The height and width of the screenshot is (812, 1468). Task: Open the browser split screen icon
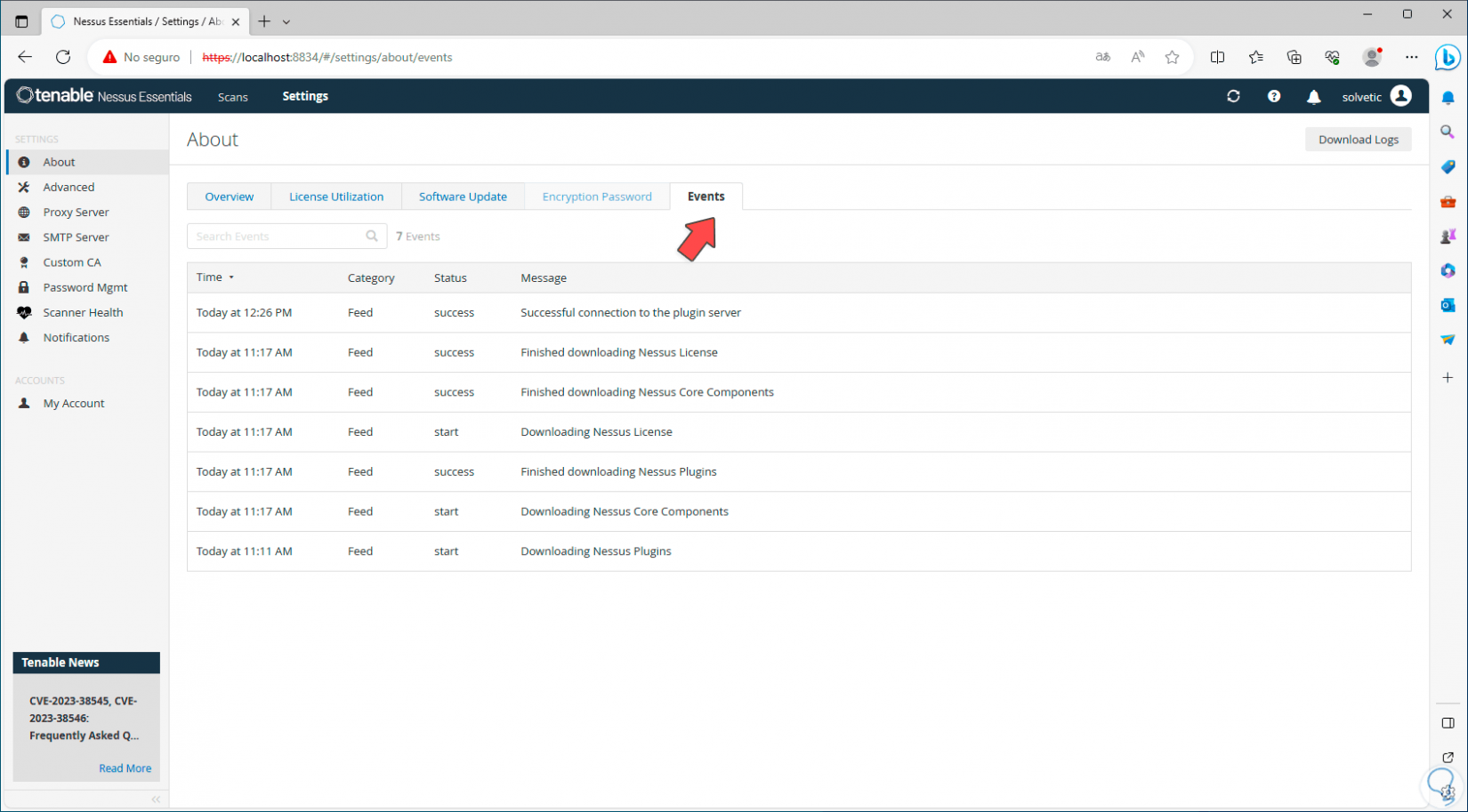click(x=1217, y=57)
